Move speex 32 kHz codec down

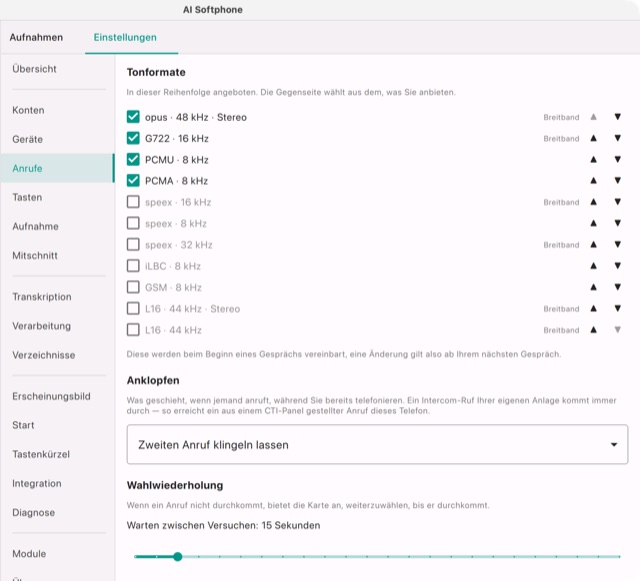click(618, 245)
